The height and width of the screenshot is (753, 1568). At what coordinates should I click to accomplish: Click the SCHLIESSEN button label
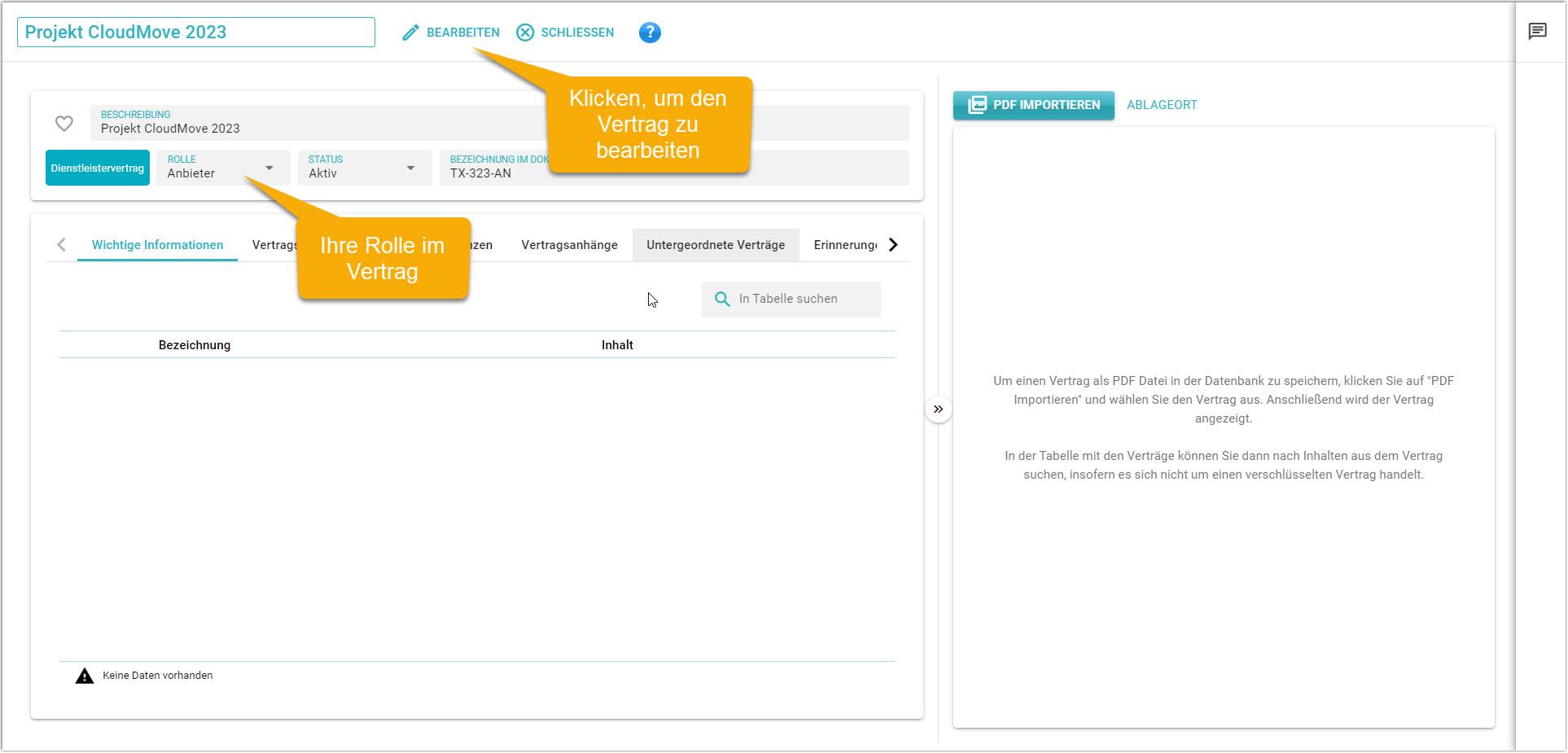coord(577,33)
